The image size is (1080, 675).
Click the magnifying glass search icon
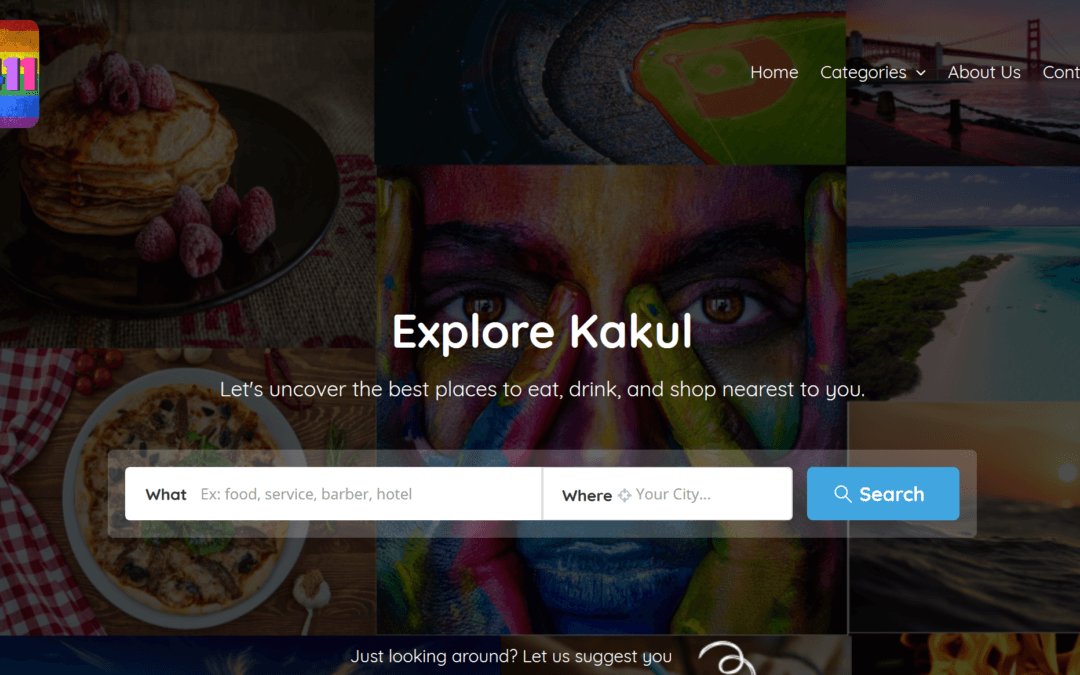(843, 494)
